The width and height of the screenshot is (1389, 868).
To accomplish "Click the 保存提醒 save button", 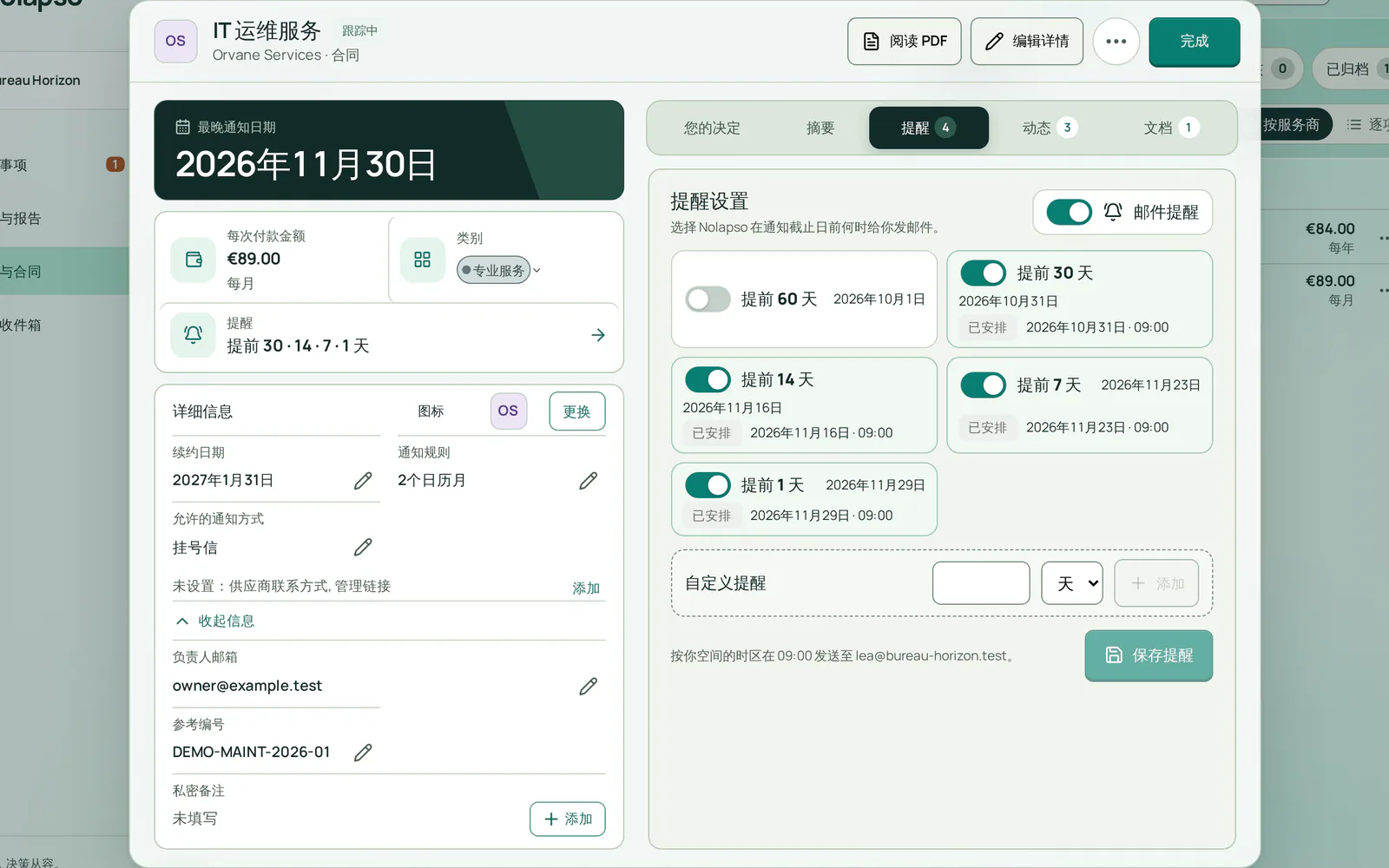I will coord(1149,655).
